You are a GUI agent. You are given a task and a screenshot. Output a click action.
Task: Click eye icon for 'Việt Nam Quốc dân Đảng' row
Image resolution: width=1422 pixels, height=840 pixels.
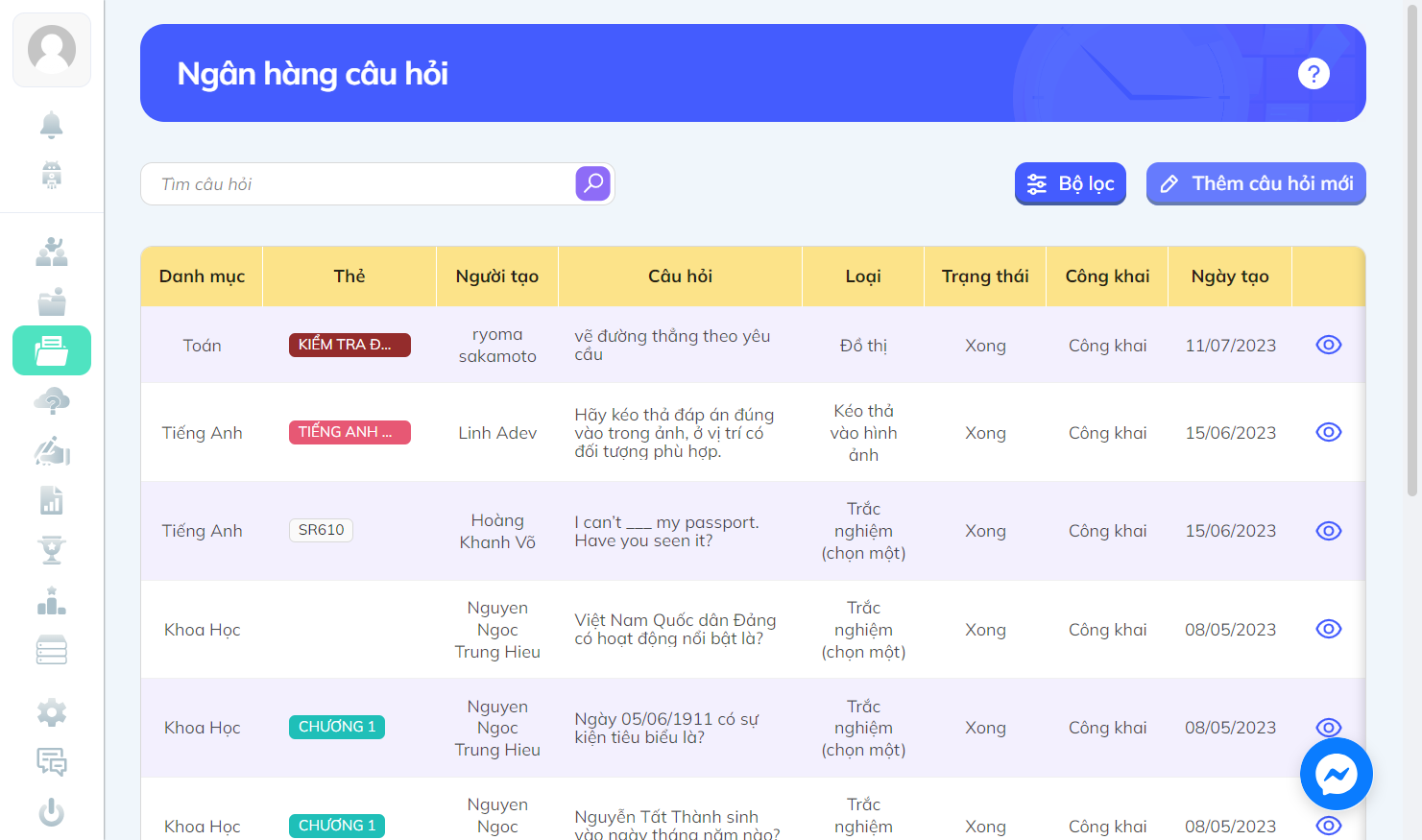pyautogui.click(x=1329, y=629)
